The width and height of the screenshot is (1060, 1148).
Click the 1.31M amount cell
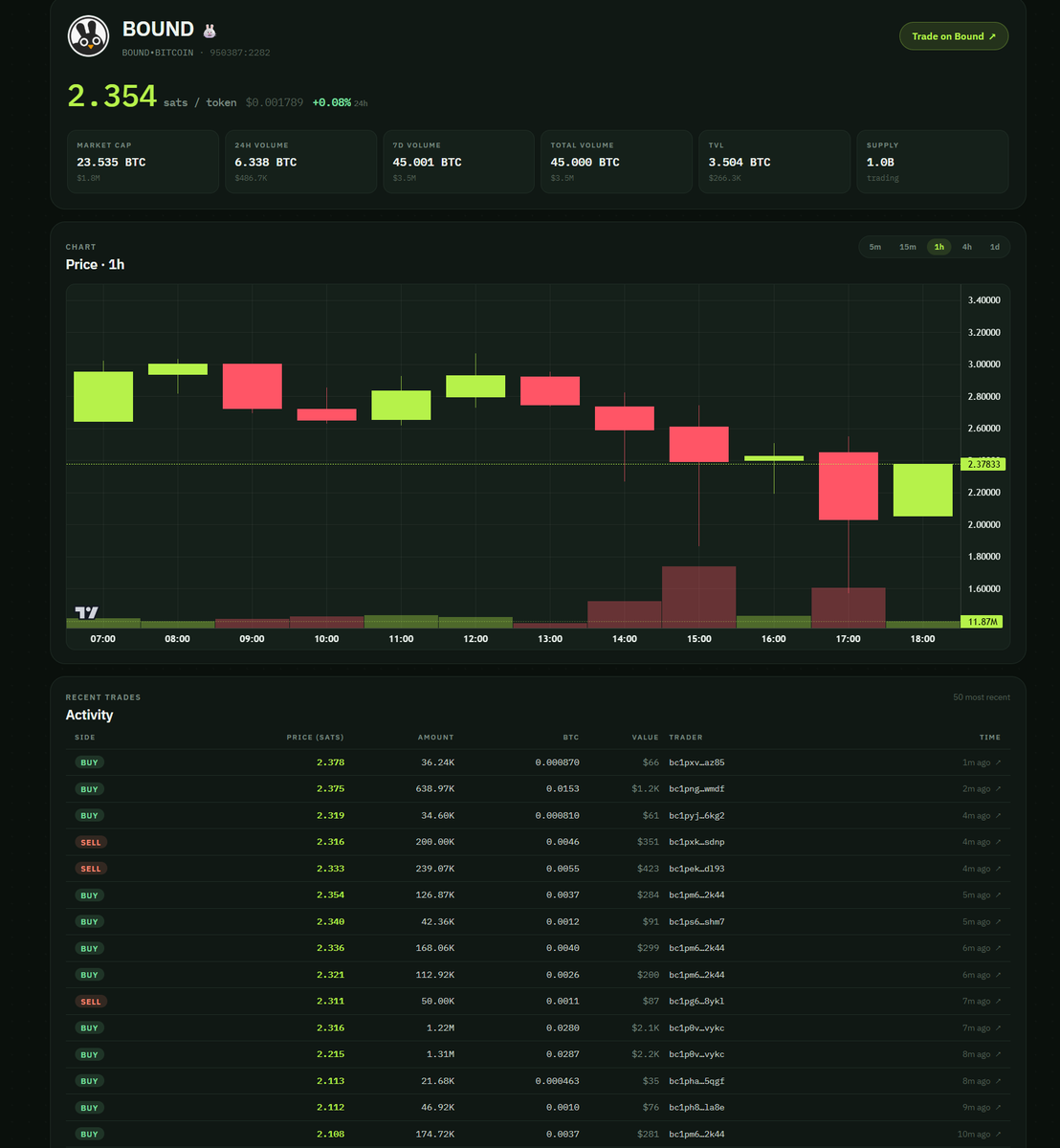[437, 1054]
